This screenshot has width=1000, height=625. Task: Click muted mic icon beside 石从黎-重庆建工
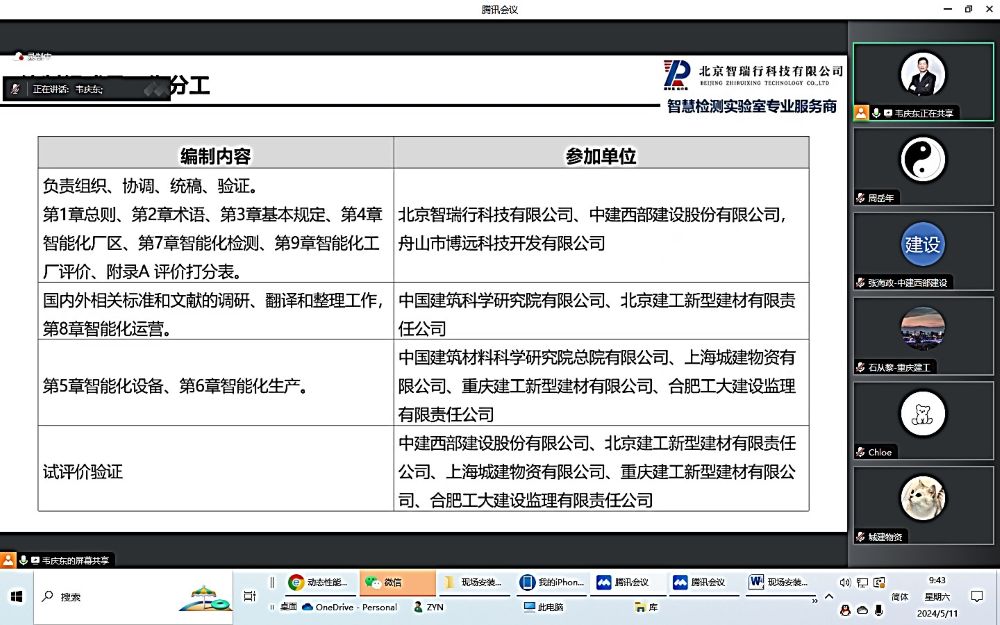[861, 367]
